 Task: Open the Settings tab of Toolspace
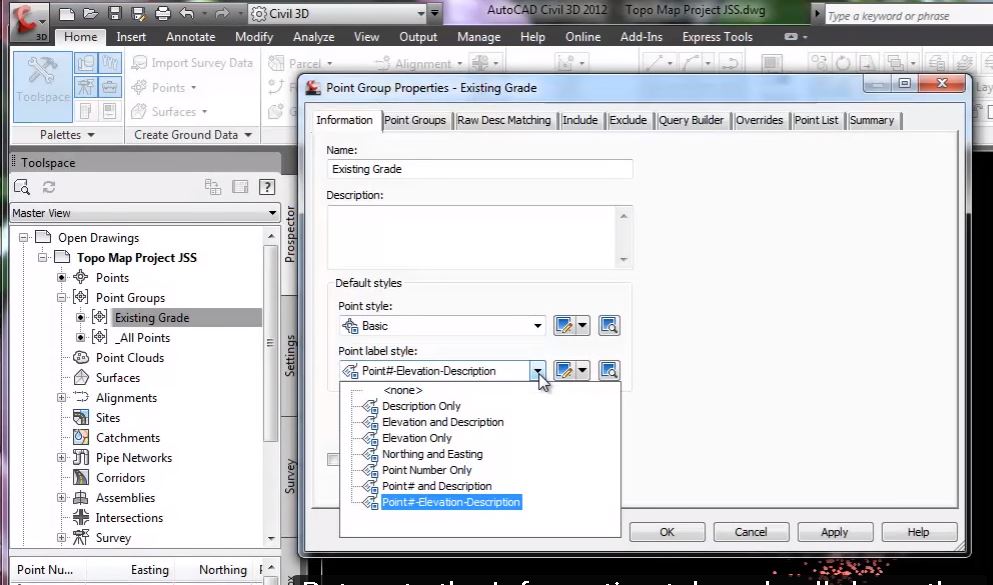(x=290, y=355)
